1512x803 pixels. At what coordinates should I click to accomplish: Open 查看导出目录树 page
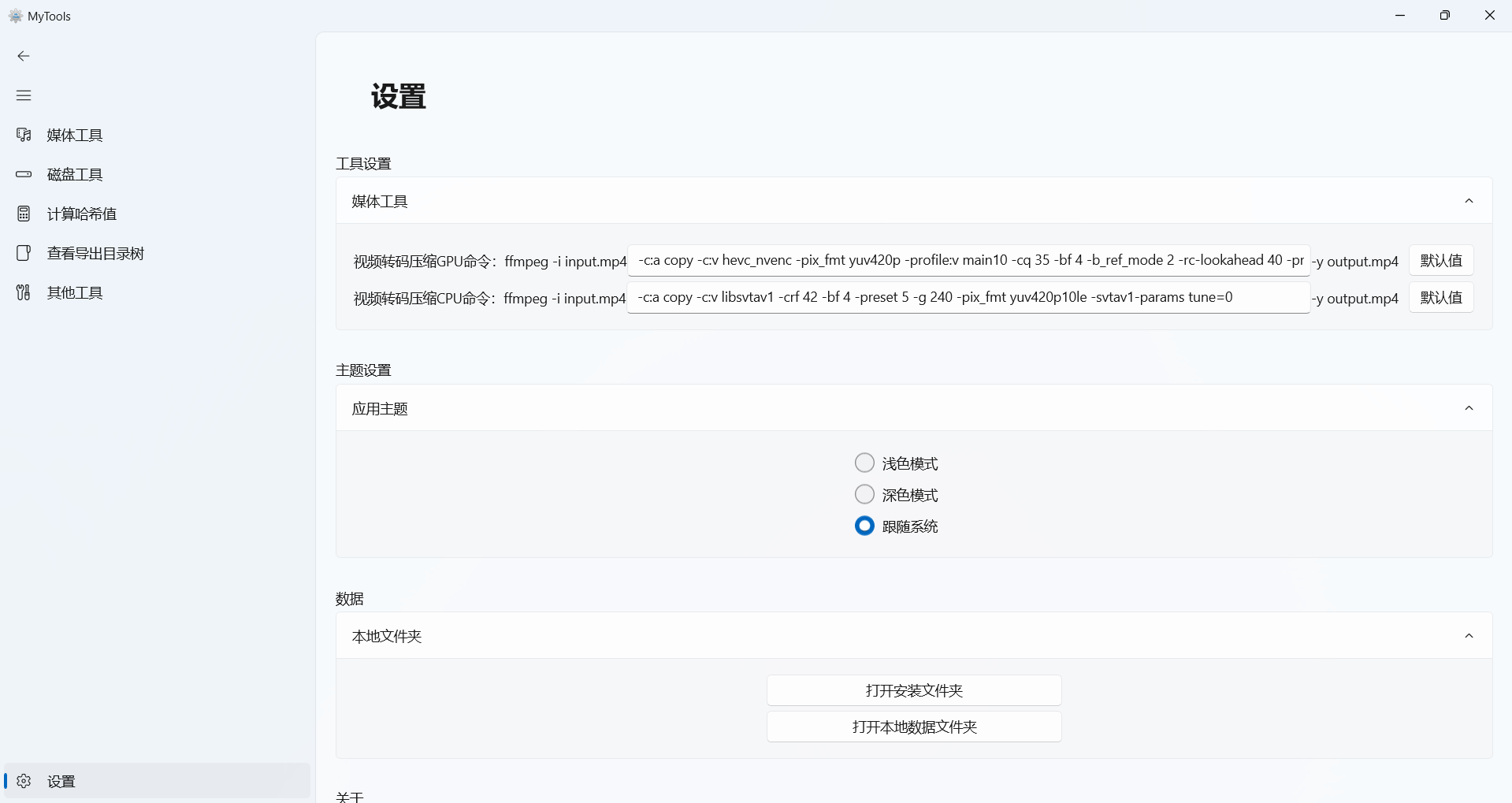(157, 253)
